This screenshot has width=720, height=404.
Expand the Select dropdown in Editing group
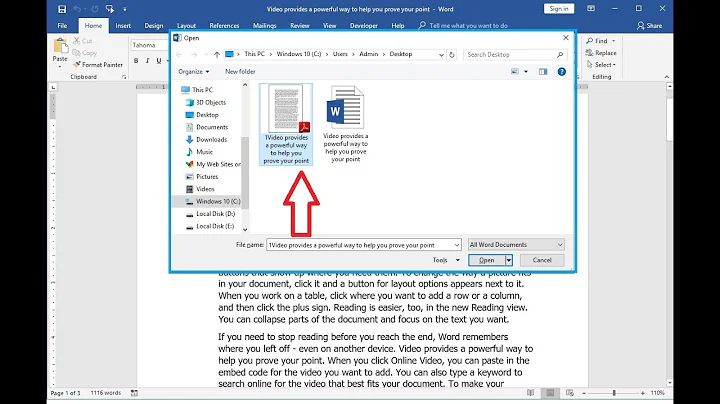pos(601,65)
